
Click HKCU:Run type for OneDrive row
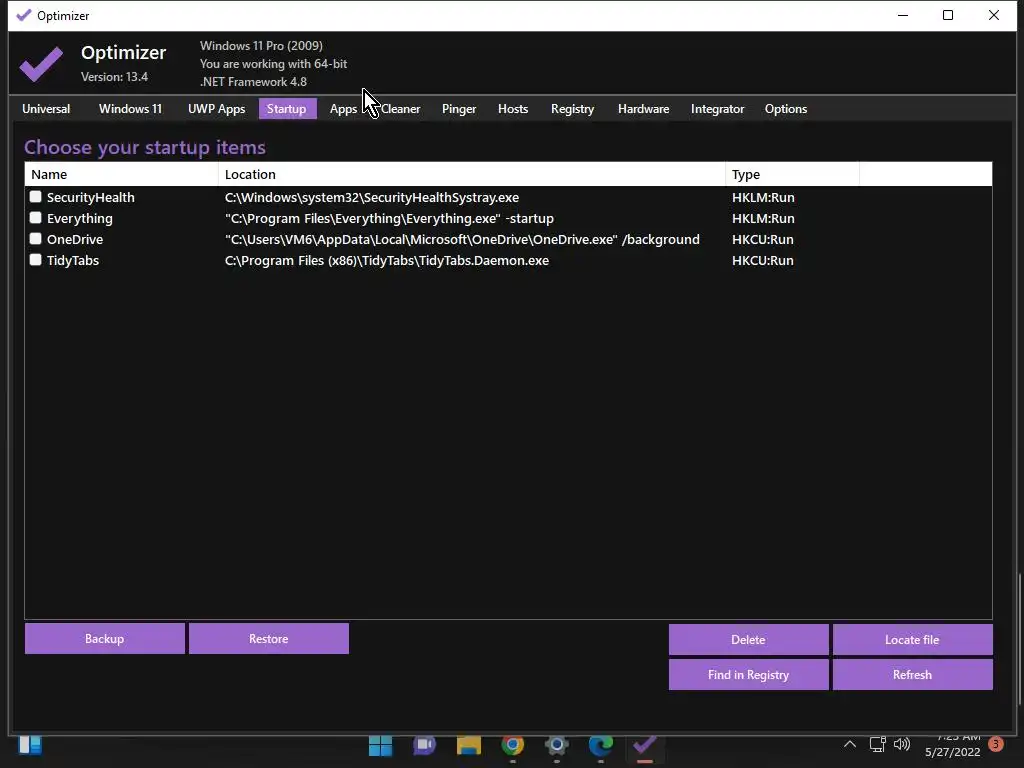coord(763,239)
